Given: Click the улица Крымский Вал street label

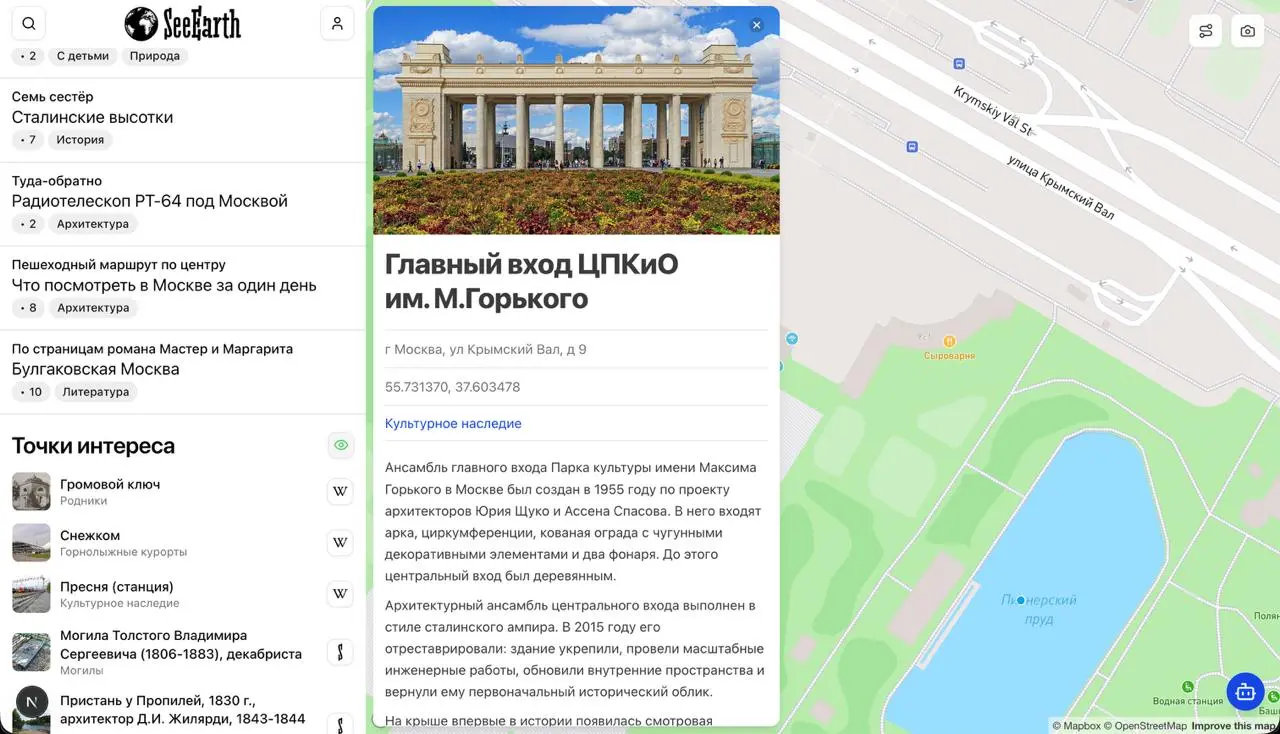Looking at the screenshot, I should point(1060,187).
